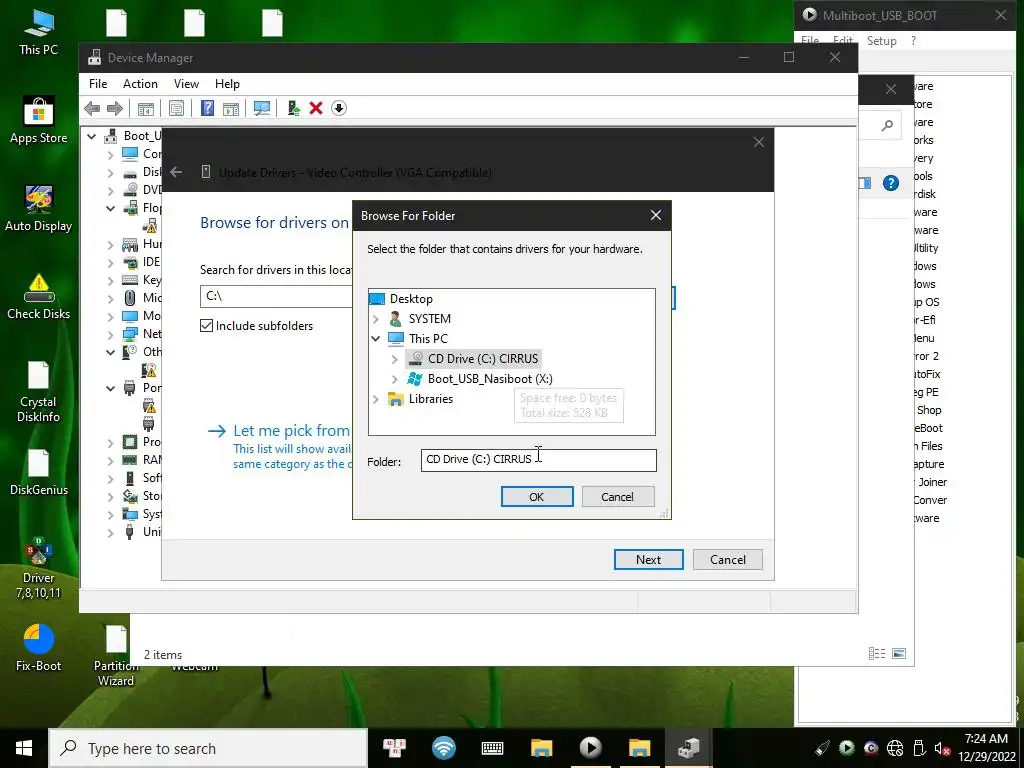Viewport: 1024px width, 768px height.
Task: Click Cancel in Update Drivers dialog
Action: click(x=728, y=560)
